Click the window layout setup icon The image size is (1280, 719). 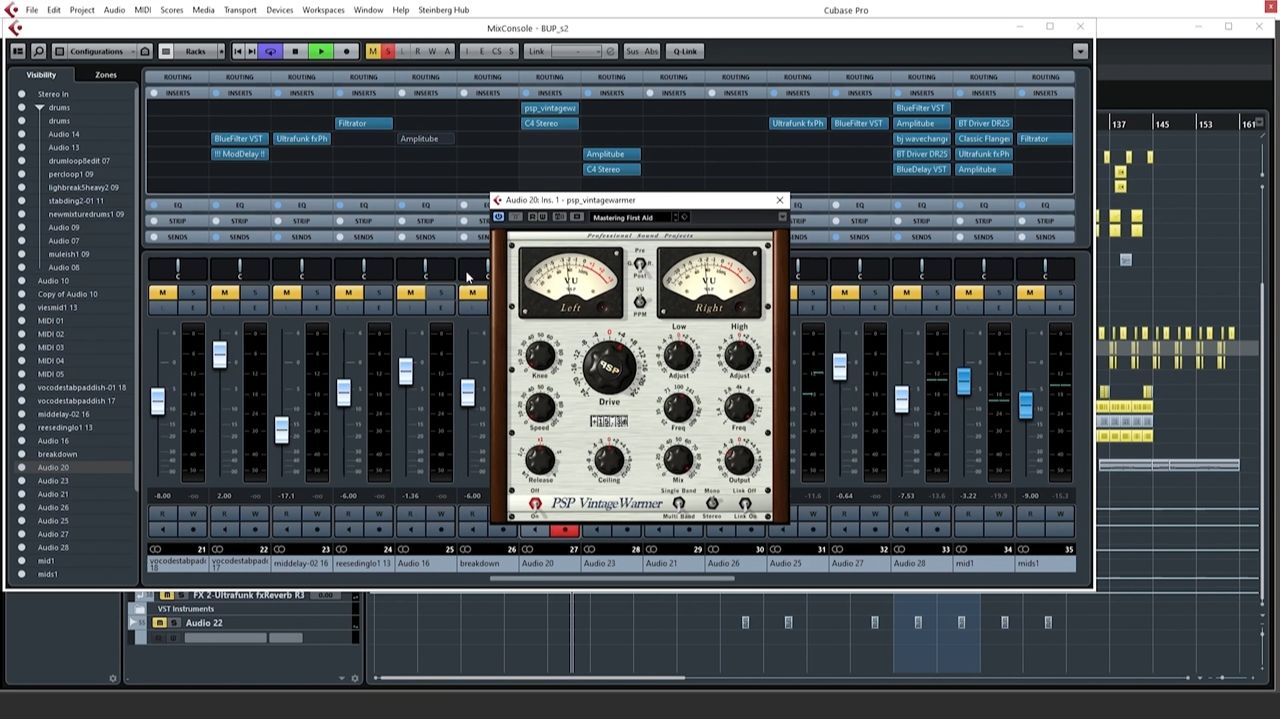18,51
